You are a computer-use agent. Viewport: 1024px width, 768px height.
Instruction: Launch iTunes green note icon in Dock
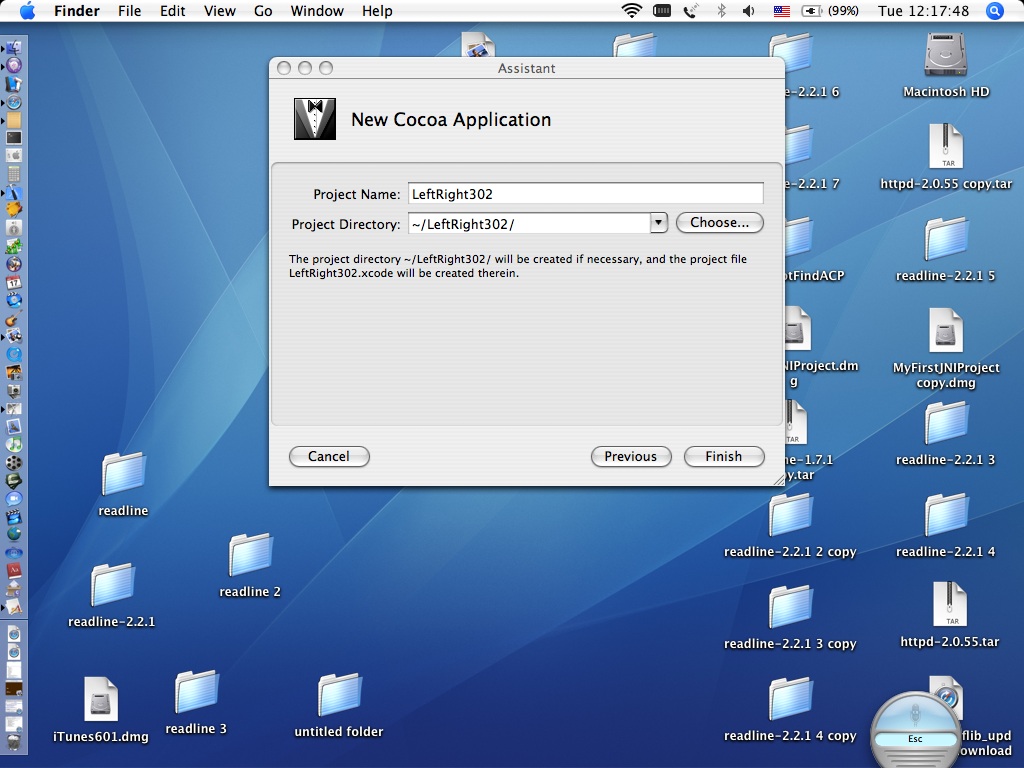point(14,445)
